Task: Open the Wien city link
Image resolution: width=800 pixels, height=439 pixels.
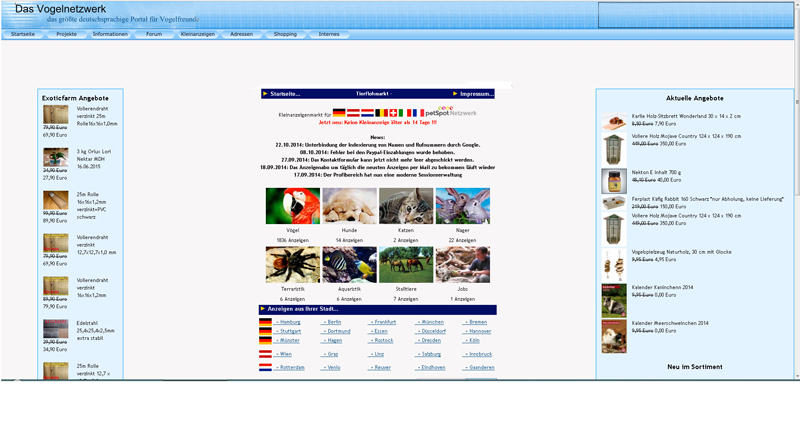Action: coord(285,353)
